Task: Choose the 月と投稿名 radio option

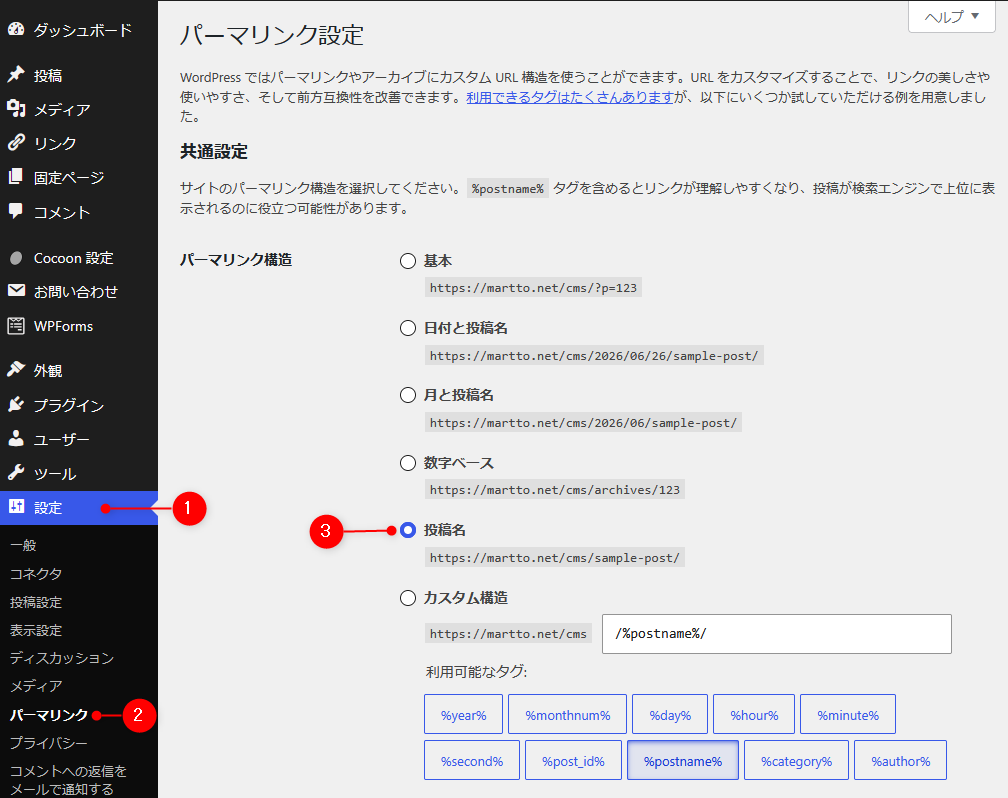Action: pos(408,395)
